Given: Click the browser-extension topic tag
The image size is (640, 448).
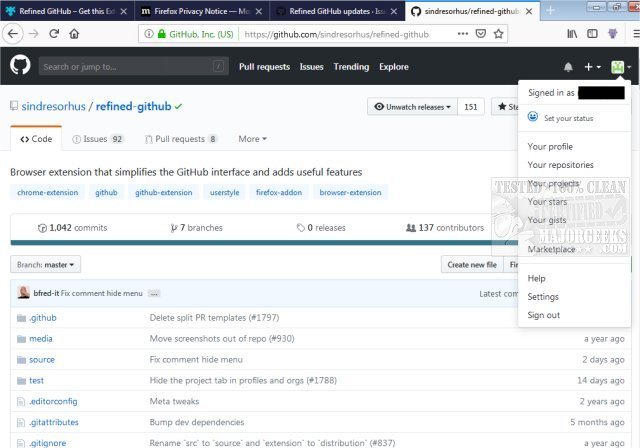Looking at the screenshot, I should click(351, 193).
